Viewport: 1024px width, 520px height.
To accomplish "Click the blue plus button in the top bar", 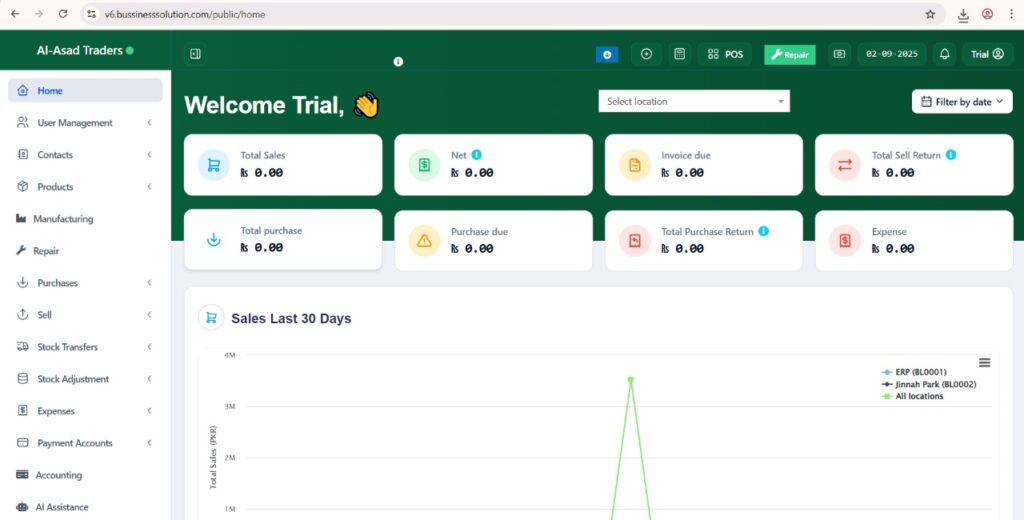I will coord(607,54).
